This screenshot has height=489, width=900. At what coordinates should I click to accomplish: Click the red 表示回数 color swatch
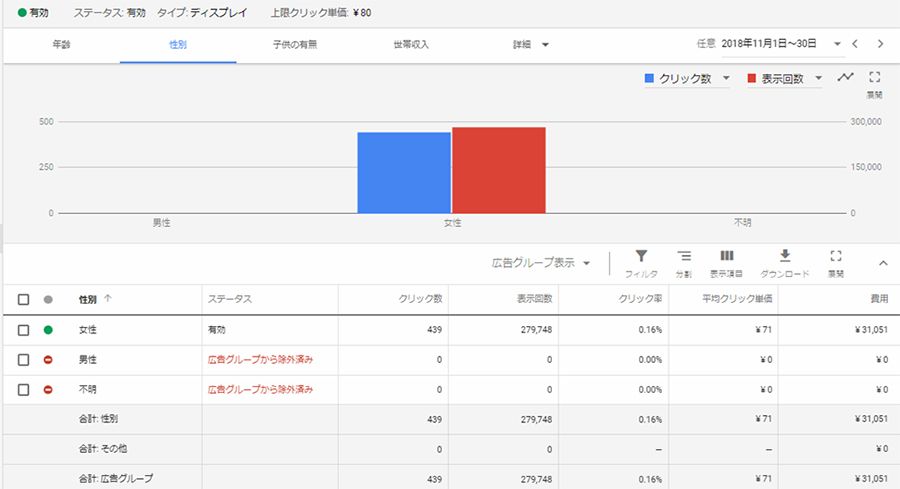(x=751, y=79)
